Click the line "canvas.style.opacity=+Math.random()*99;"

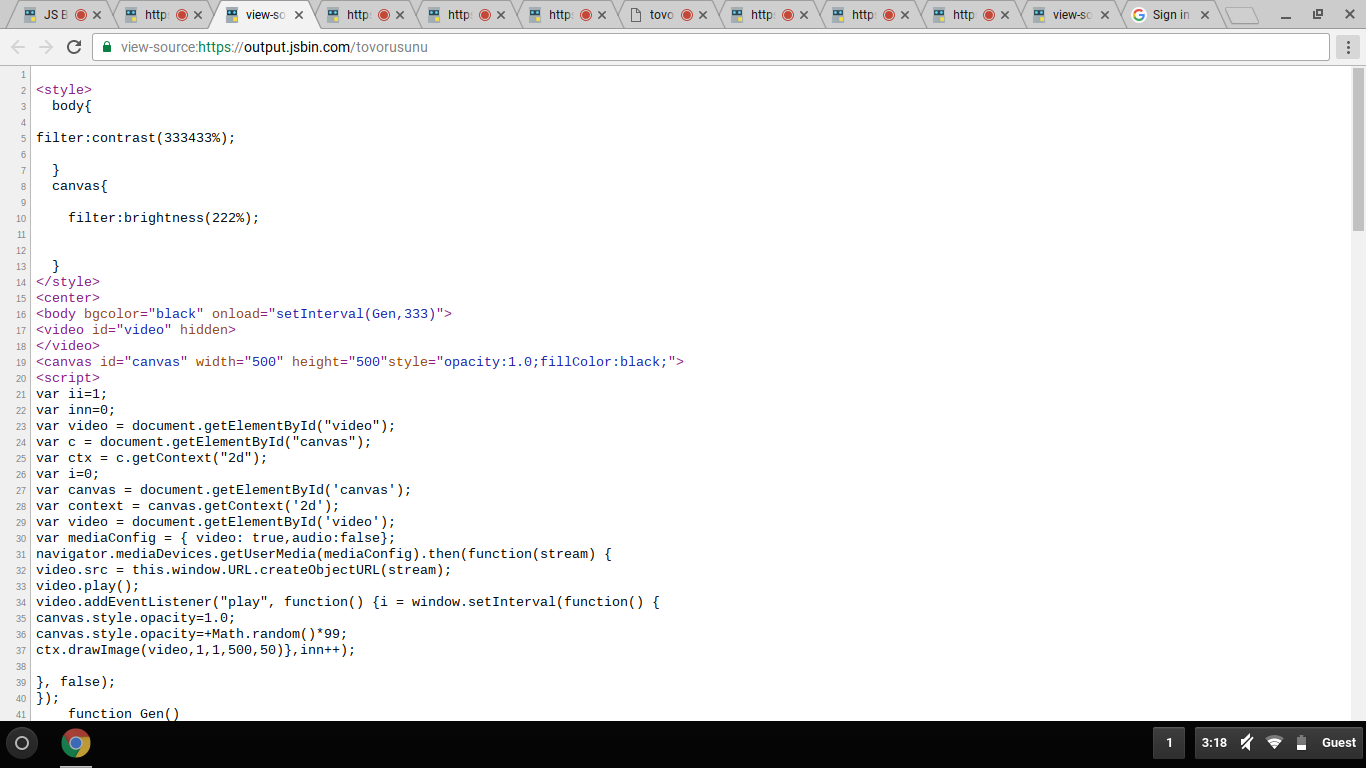pyautogui.click(x=192, y=634)
